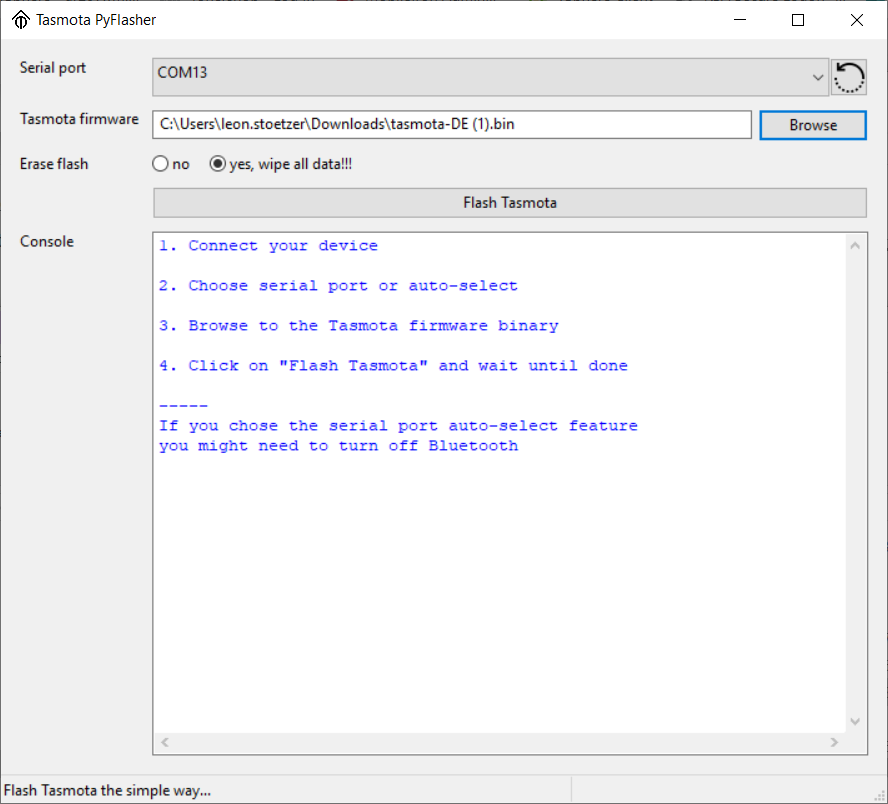Click console scroll right arrow
This screenshot has width=888, height=804.
[x=834, y=742]
